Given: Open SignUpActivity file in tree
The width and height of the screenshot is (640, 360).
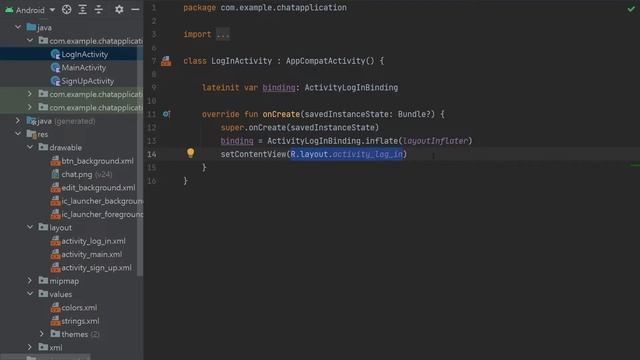Looking at the screenshot, I should 87,81.
